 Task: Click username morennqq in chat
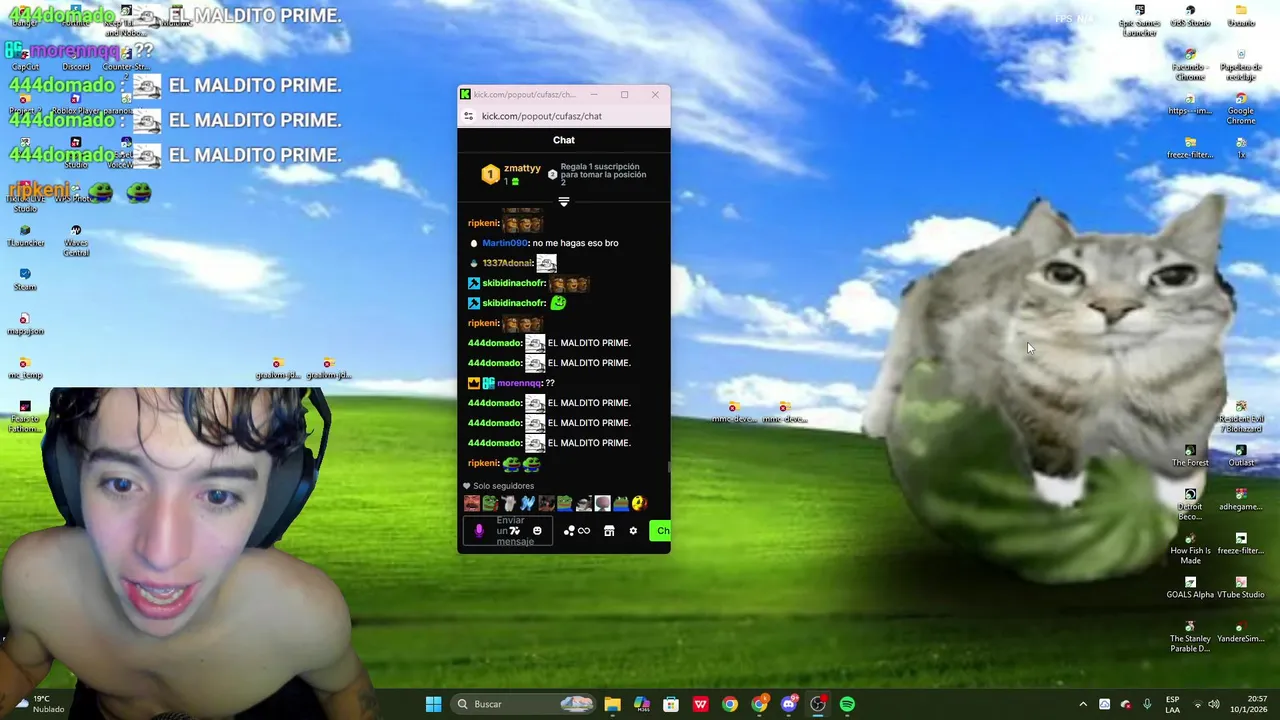pos(519,383)
